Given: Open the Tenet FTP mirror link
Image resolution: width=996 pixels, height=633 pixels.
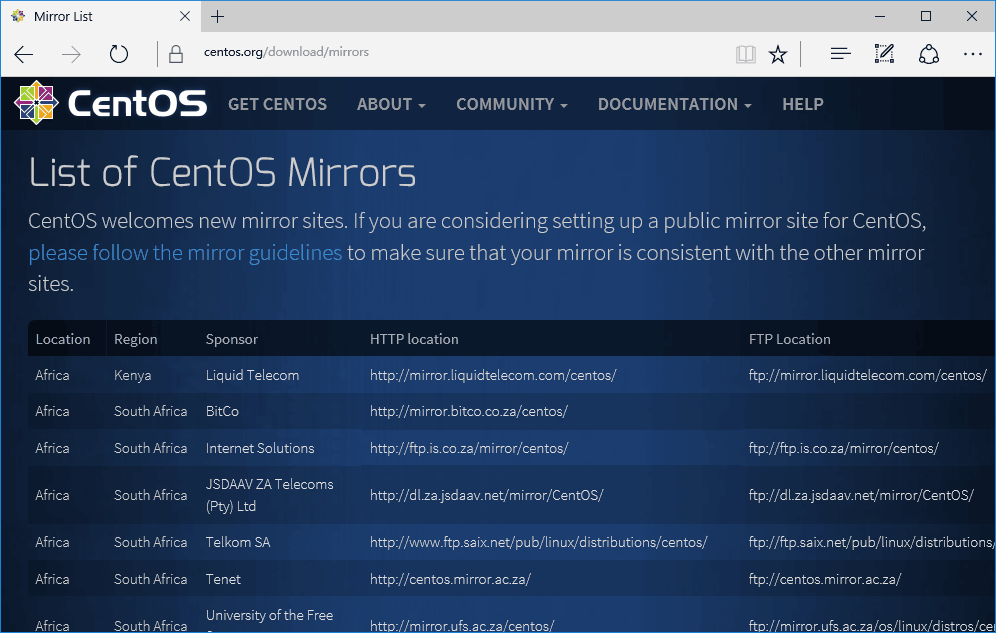Looking at the screenshot, I should click(x=825, y=579).
